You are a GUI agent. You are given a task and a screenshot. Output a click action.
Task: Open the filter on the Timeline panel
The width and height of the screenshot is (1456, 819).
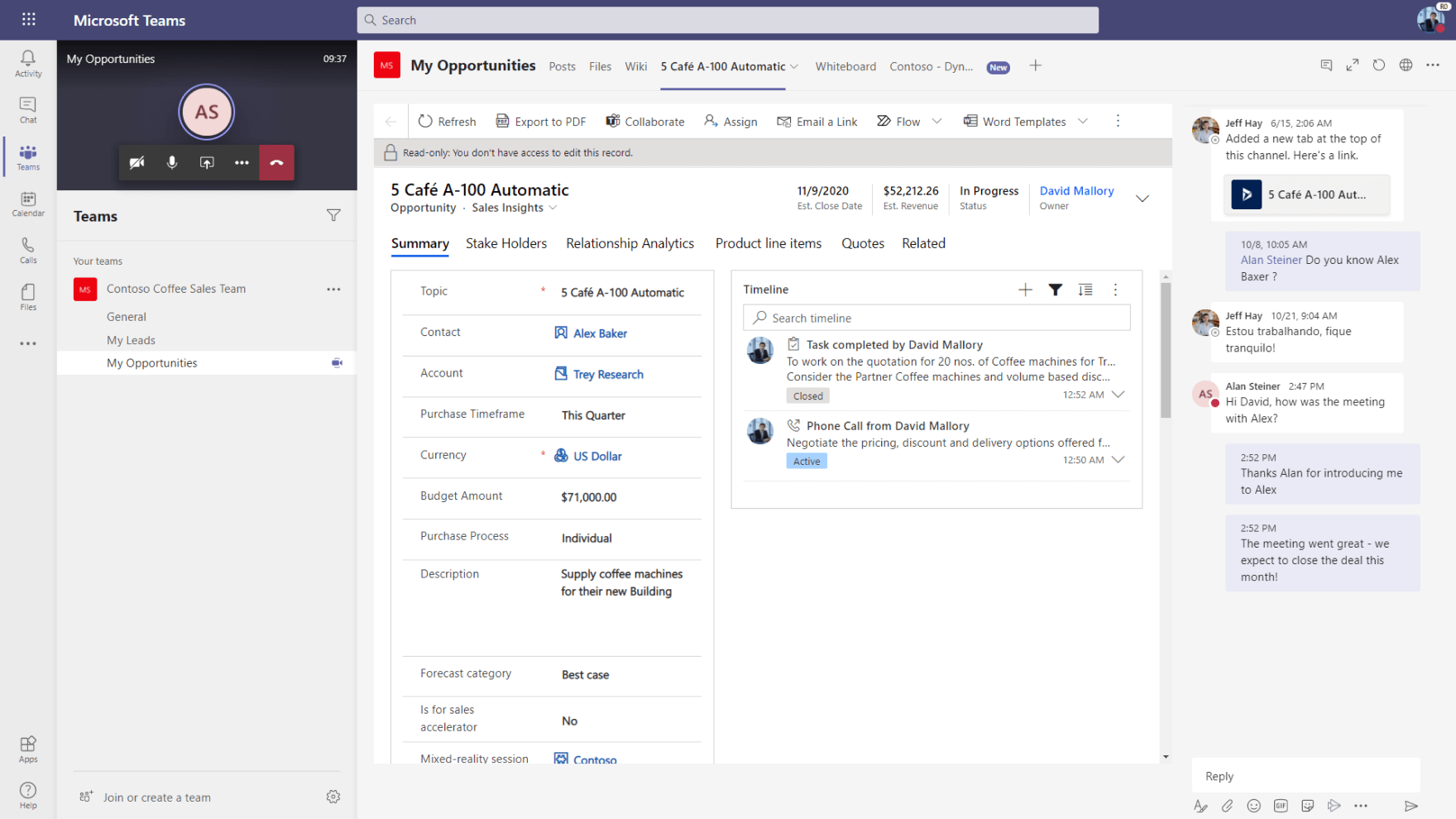[x=1055, y=290]
